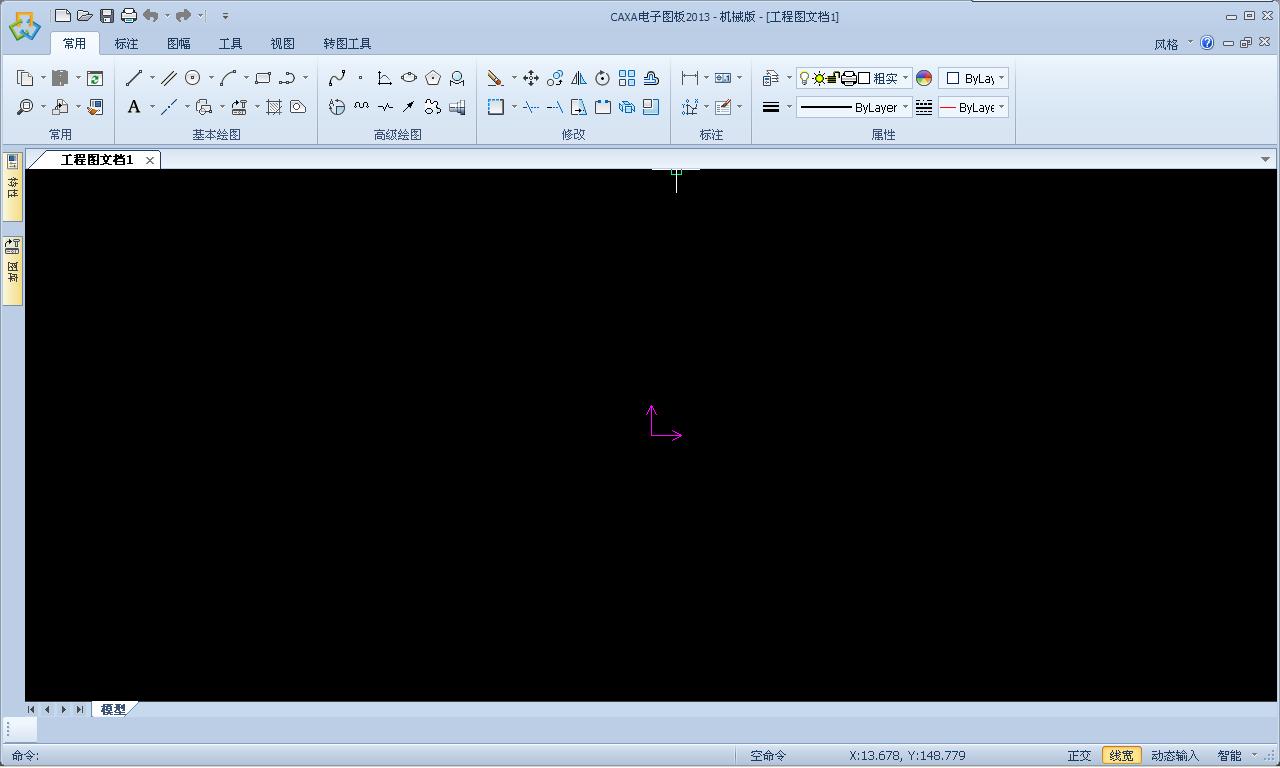
Task: Expand the Line tool dropdown arrow
Action: pos(152,78)
